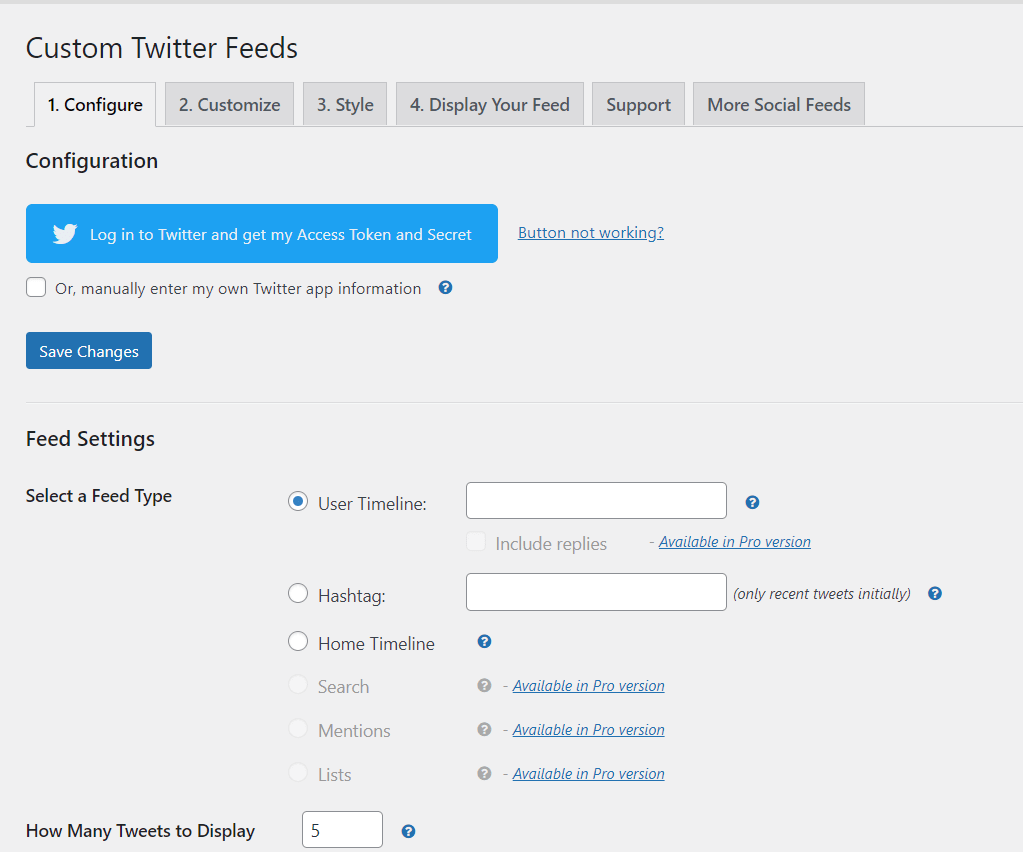
Task: Click the Include replies checkbox
Action: pyautogui.click(x=476, y=541)
